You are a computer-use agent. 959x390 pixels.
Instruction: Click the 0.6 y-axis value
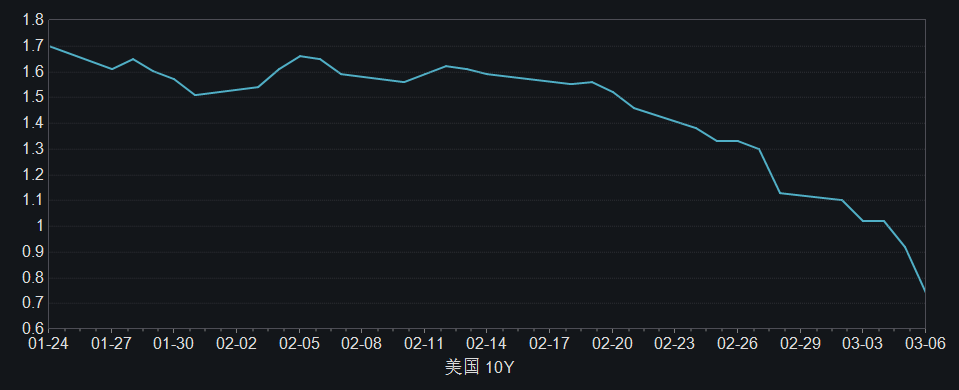(x=32, y=329)
